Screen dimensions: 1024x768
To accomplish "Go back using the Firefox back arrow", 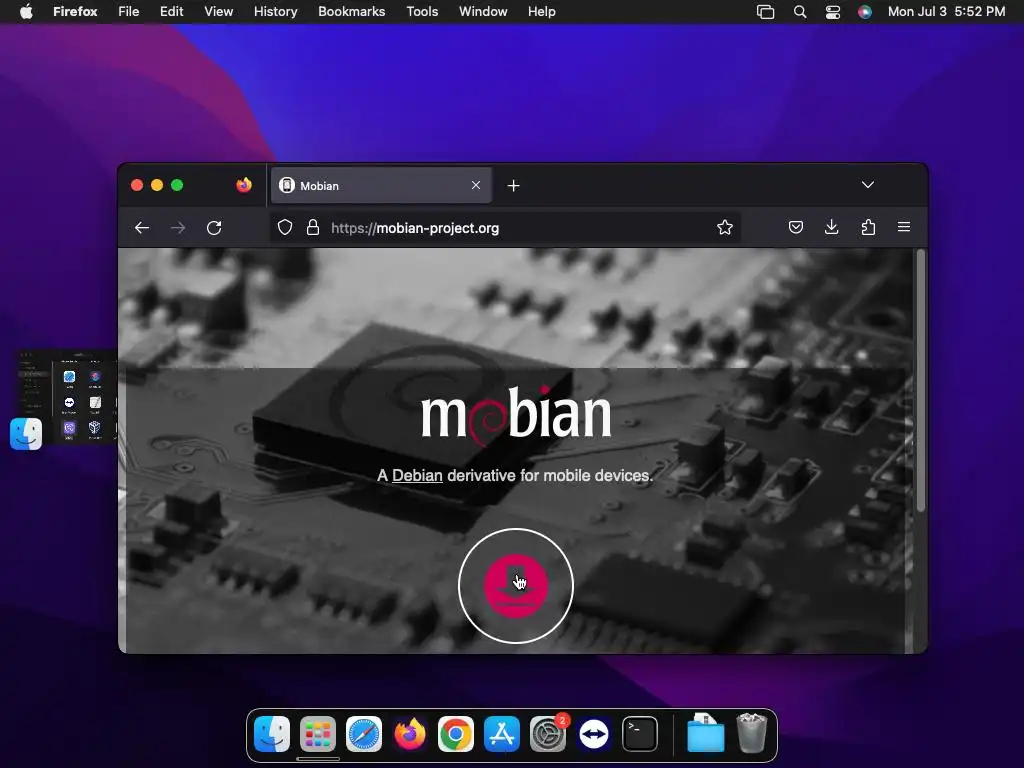I will coord(142,228).
